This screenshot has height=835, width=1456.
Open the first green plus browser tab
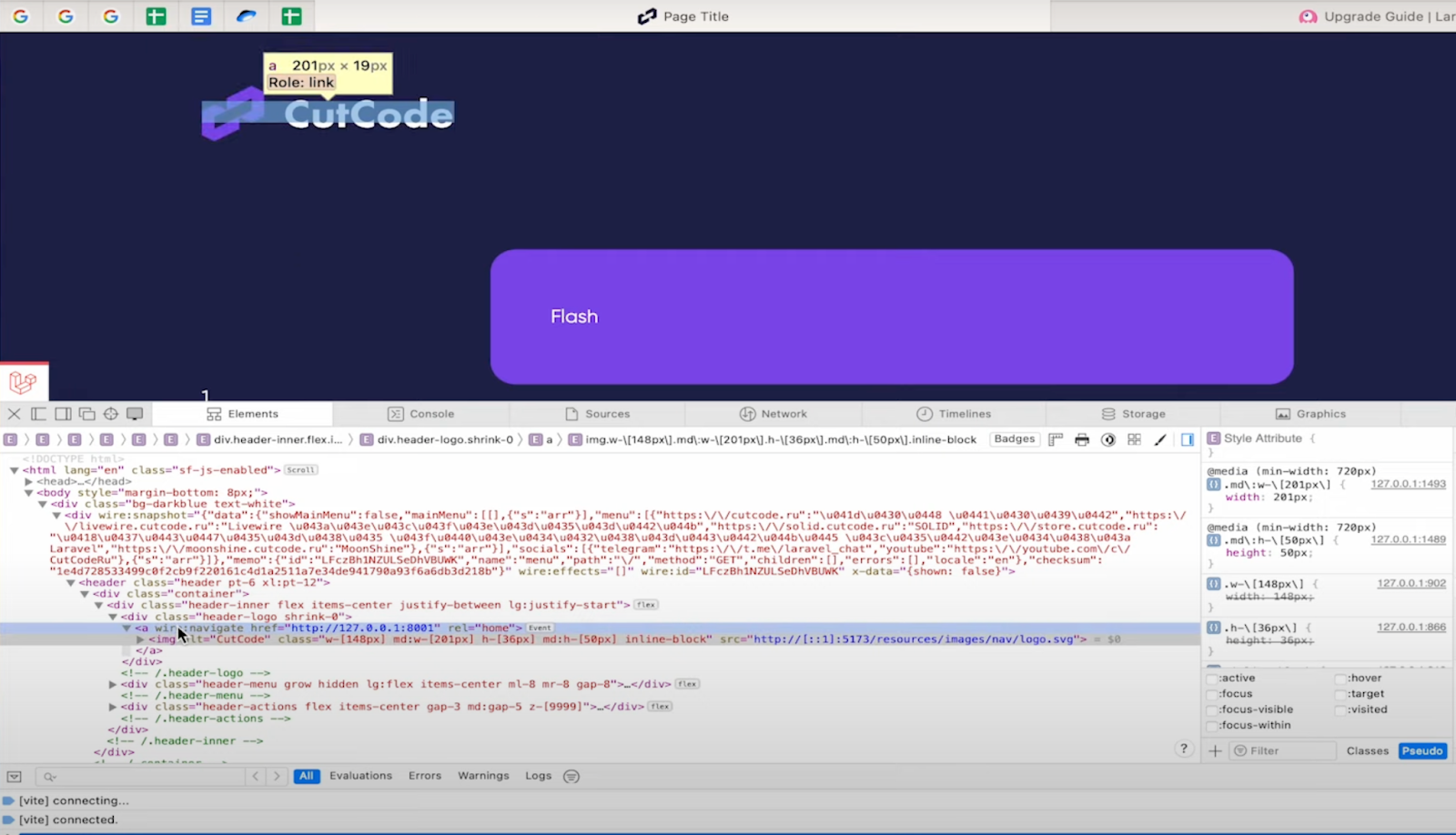click(157, 16)
